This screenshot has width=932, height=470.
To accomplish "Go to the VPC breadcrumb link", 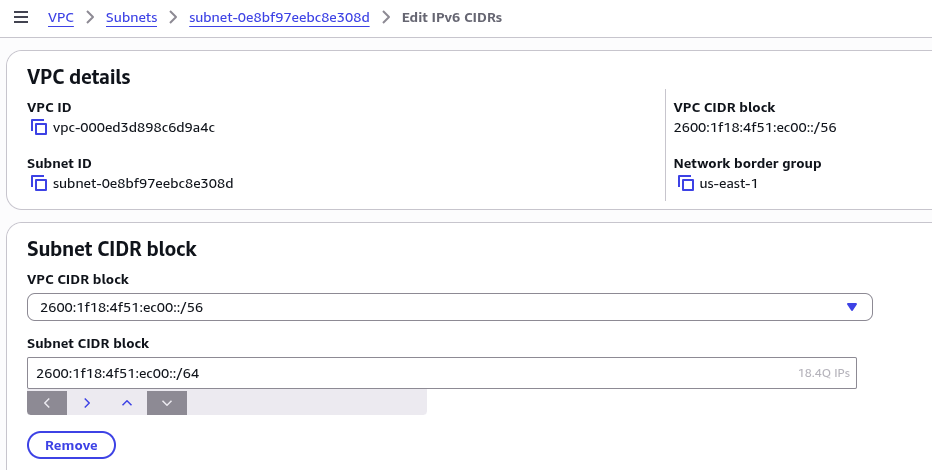I will 61,17.
